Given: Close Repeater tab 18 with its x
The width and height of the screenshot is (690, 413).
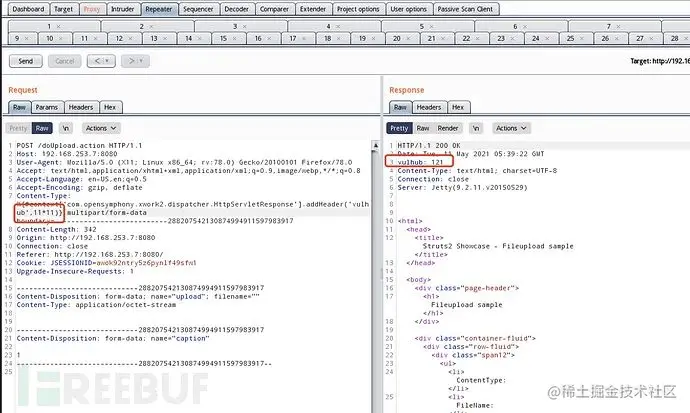Looking at the screenshot, I should 339,39.
